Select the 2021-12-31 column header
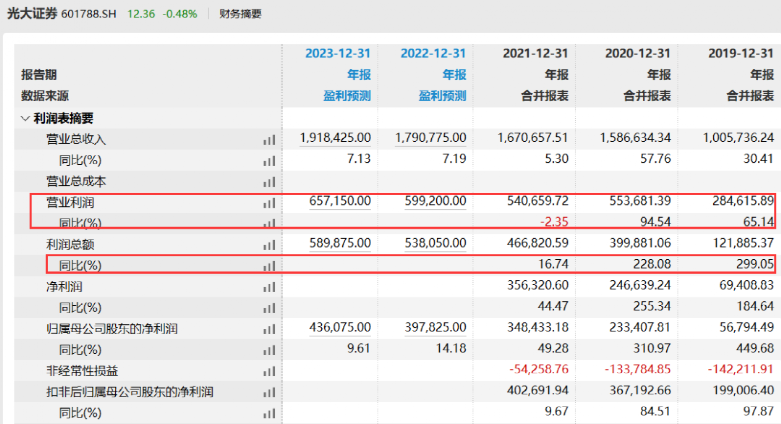Screen dimensions: 781x424 point(535,53)
